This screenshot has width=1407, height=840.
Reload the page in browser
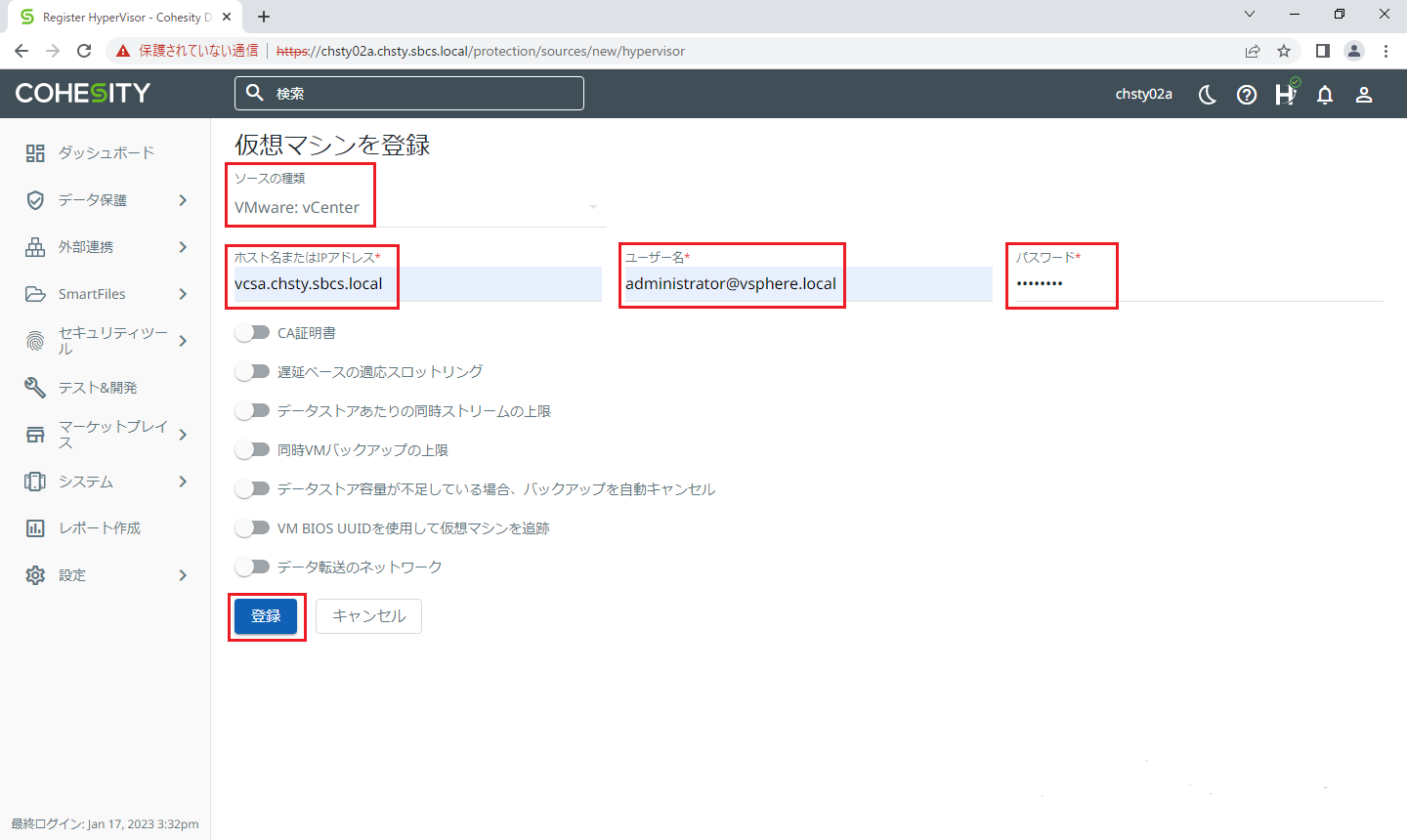[x=84, y=51]
